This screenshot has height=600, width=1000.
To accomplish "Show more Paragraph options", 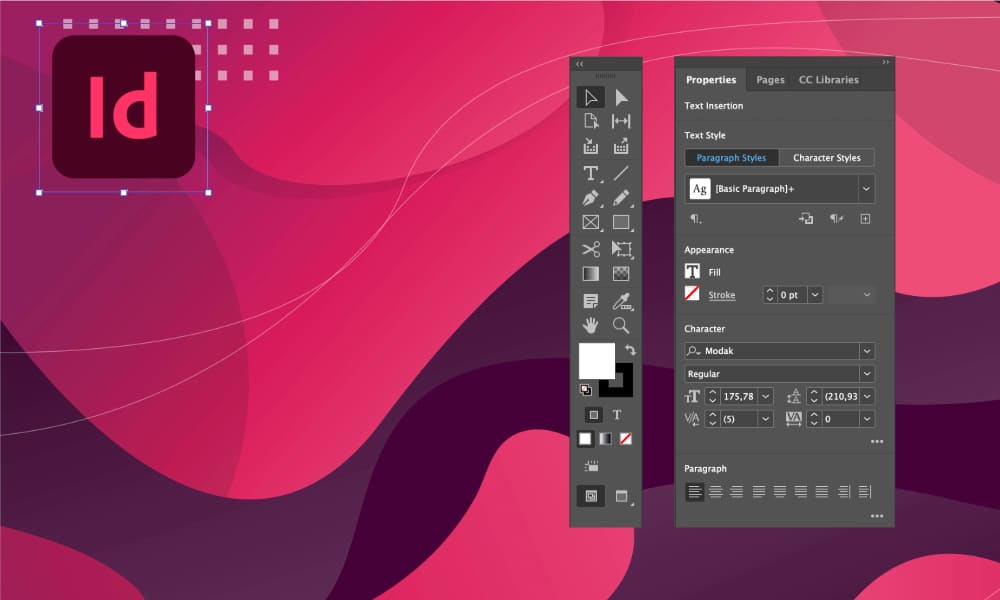I will (877, 516).
